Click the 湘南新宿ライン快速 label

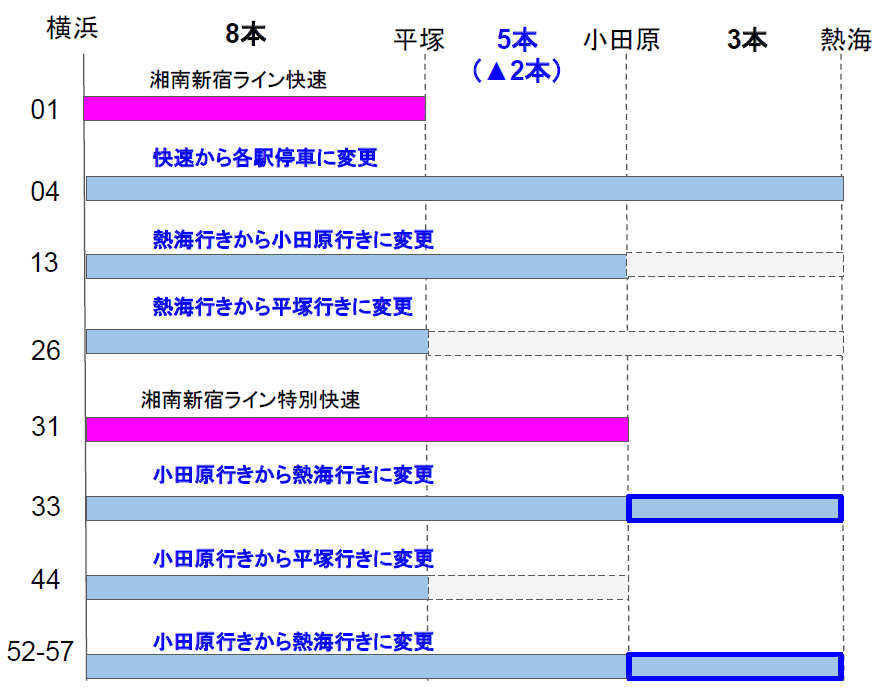(238, 80)
